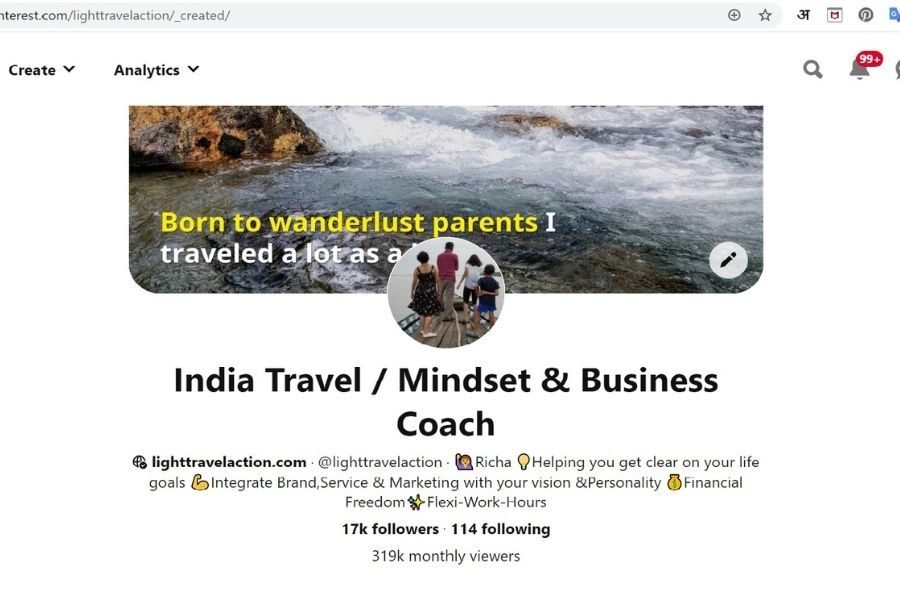This screenshot has height=600, width=900.
Task: Open the search magnifier icon
Action: pos(812,69)
